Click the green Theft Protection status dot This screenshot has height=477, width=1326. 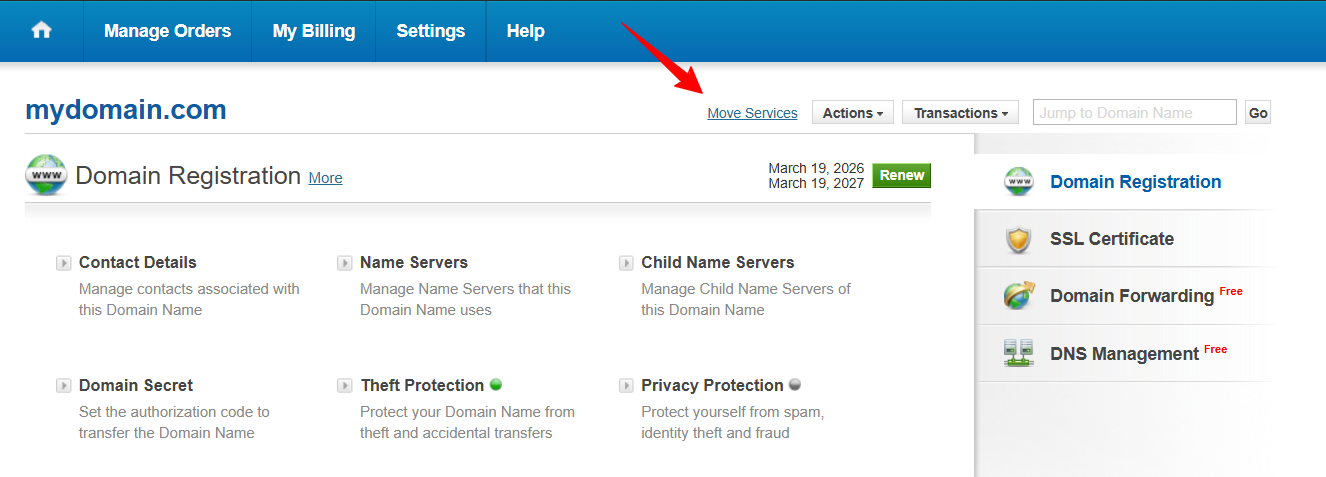tap(496, 385)
